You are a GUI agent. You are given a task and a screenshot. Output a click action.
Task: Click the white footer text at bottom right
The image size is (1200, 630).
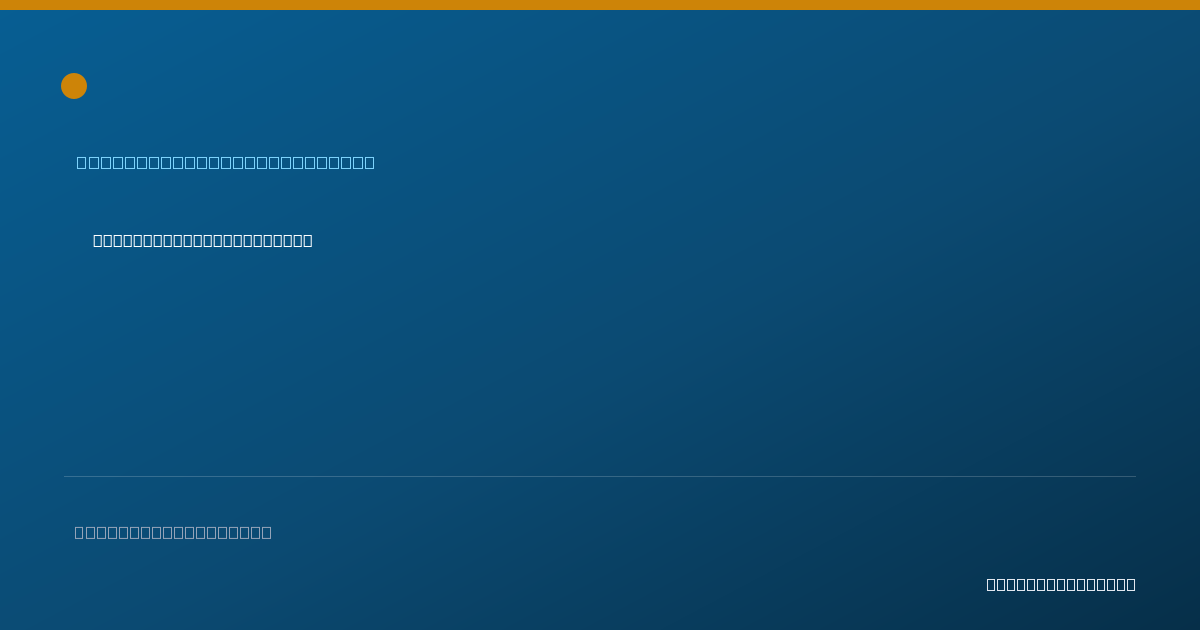[x=1061, y=584]
